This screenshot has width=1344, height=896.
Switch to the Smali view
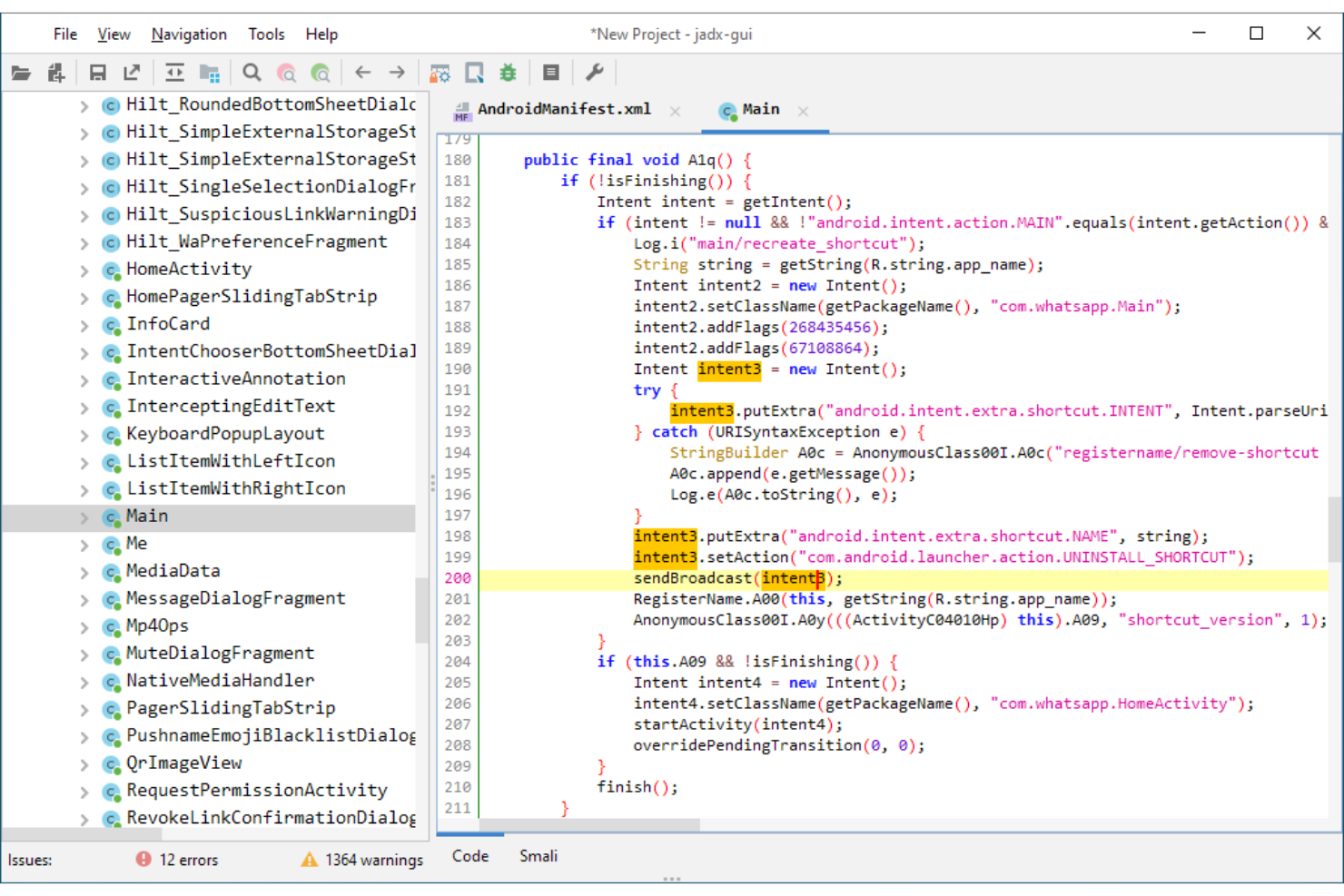539,856
